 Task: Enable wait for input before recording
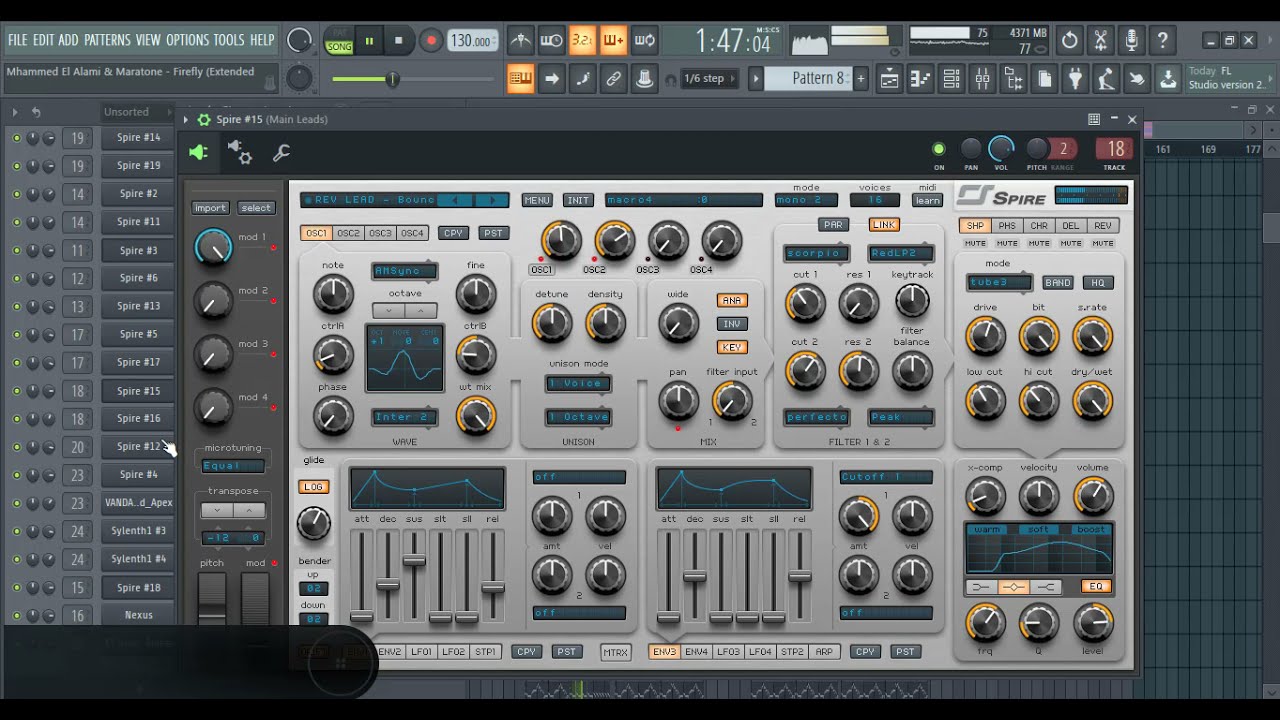point(551,40)
